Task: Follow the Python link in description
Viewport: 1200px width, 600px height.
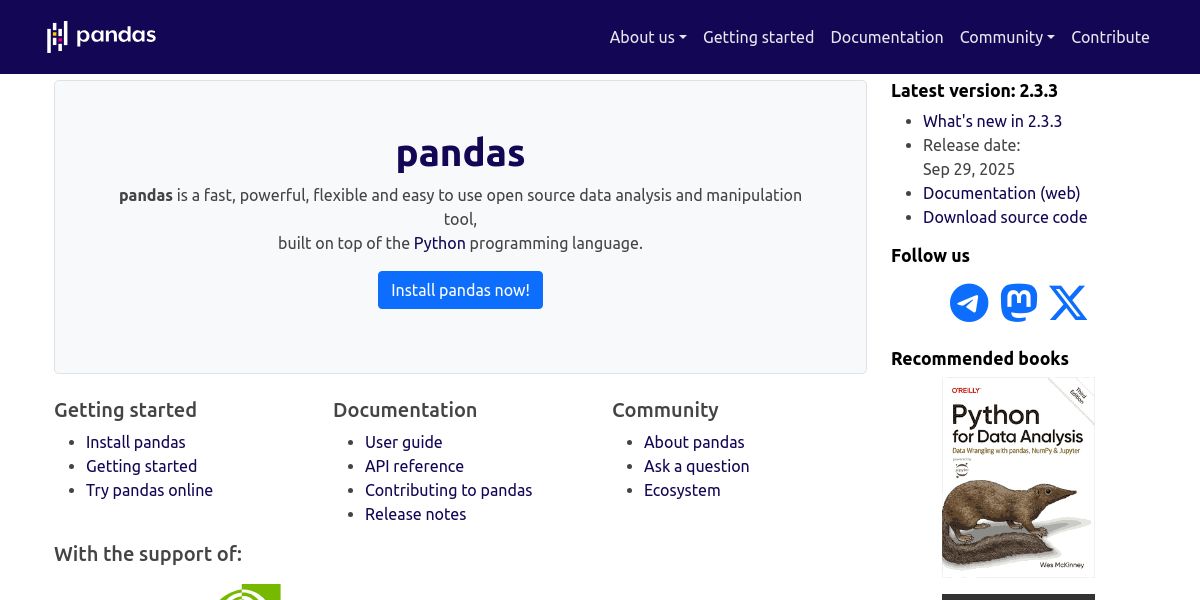Action: pyautogui.click(x=440, y=243)
